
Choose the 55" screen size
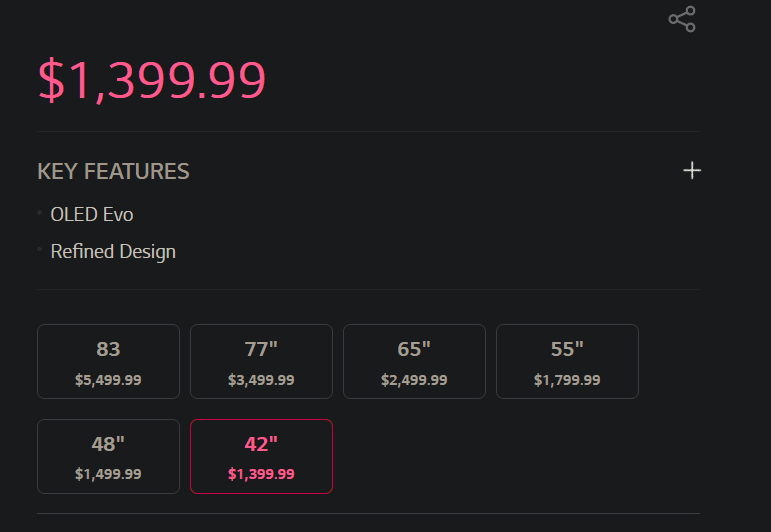(x=567, y=361)
